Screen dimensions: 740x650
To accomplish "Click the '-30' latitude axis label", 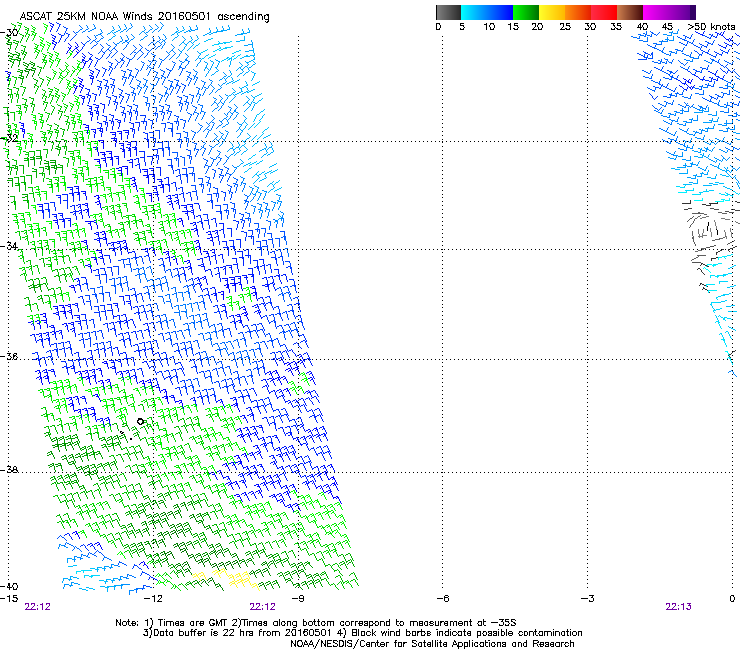I will [9, 33].
